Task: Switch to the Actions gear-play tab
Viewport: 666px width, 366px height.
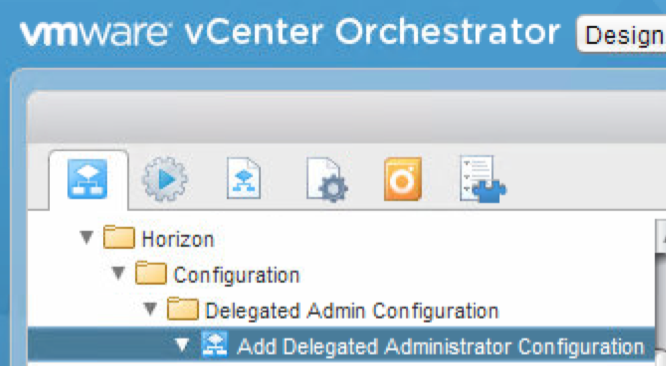Action: (165, 179)
